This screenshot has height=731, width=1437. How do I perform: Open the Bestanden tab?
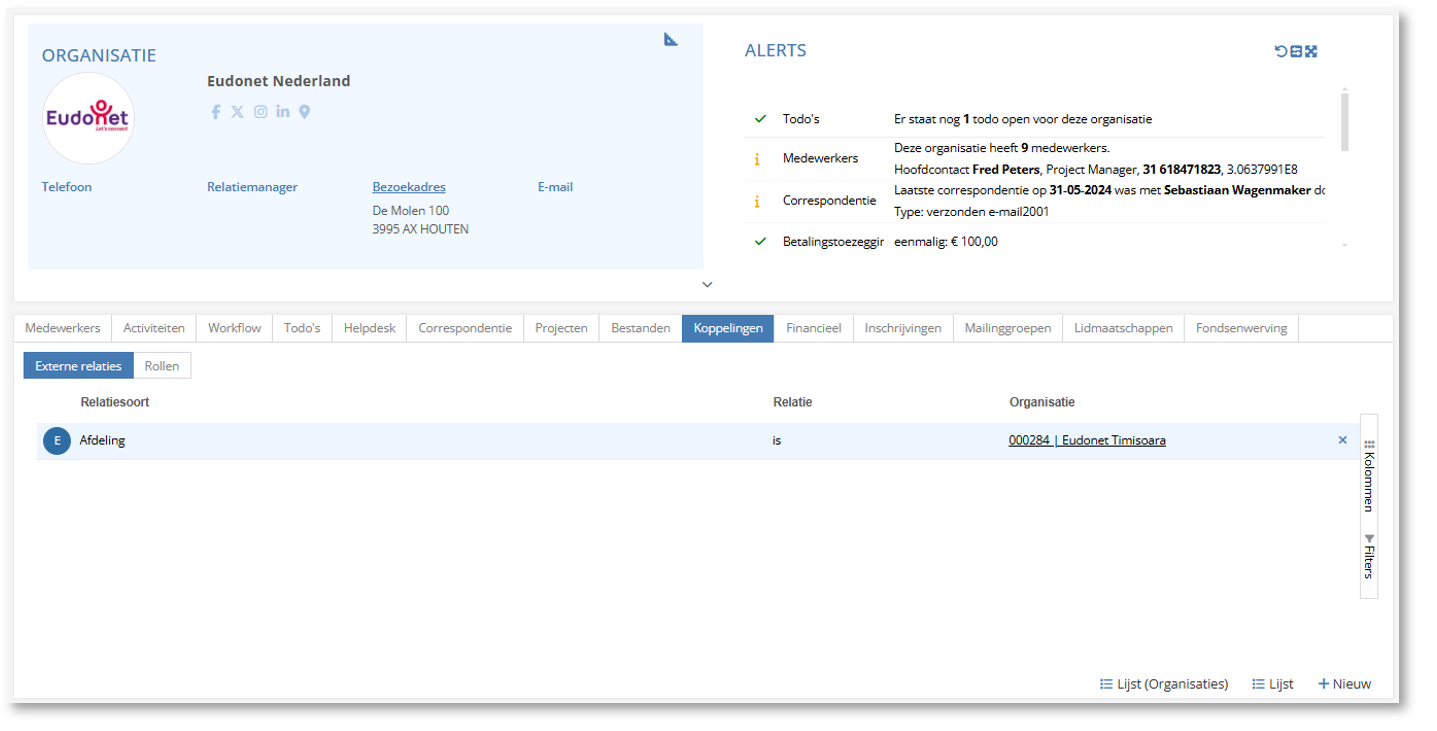tap(641, 328)
